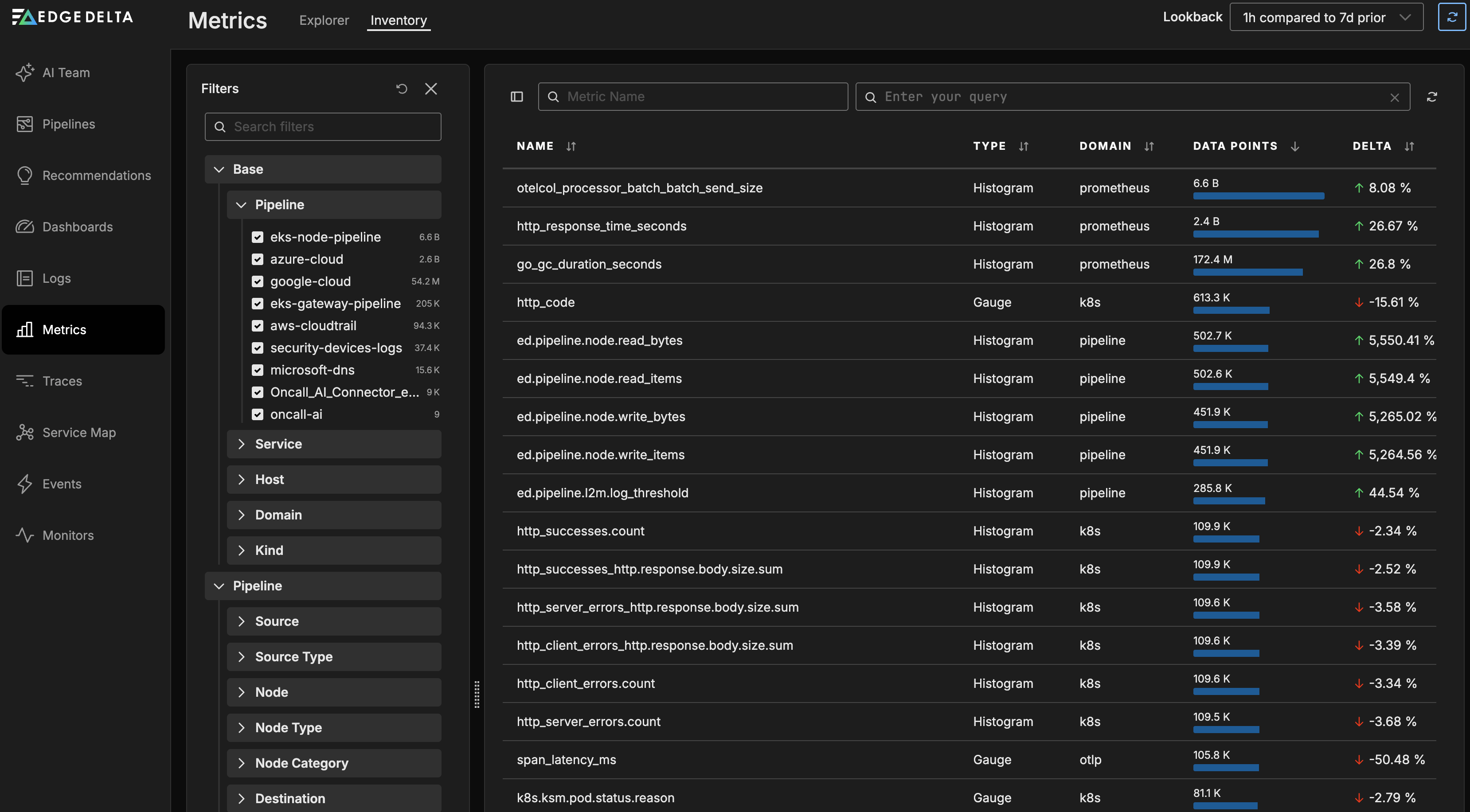Image resolution: width=1470 pixels, height=812 pixels.
Task: Click the reset filters icon
Action: pyautogui.click(x=402, y=89)
